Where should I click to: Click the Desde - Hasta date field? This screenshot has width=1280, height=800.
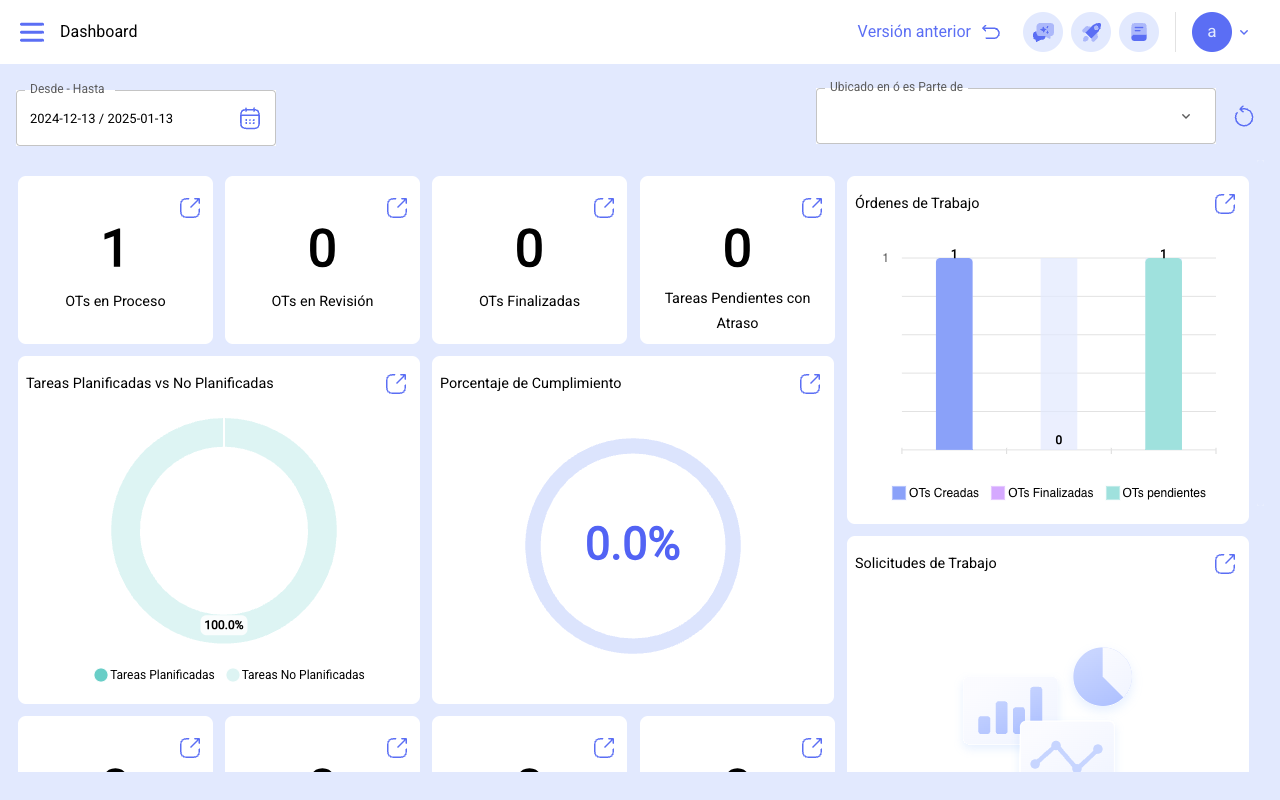146,118
